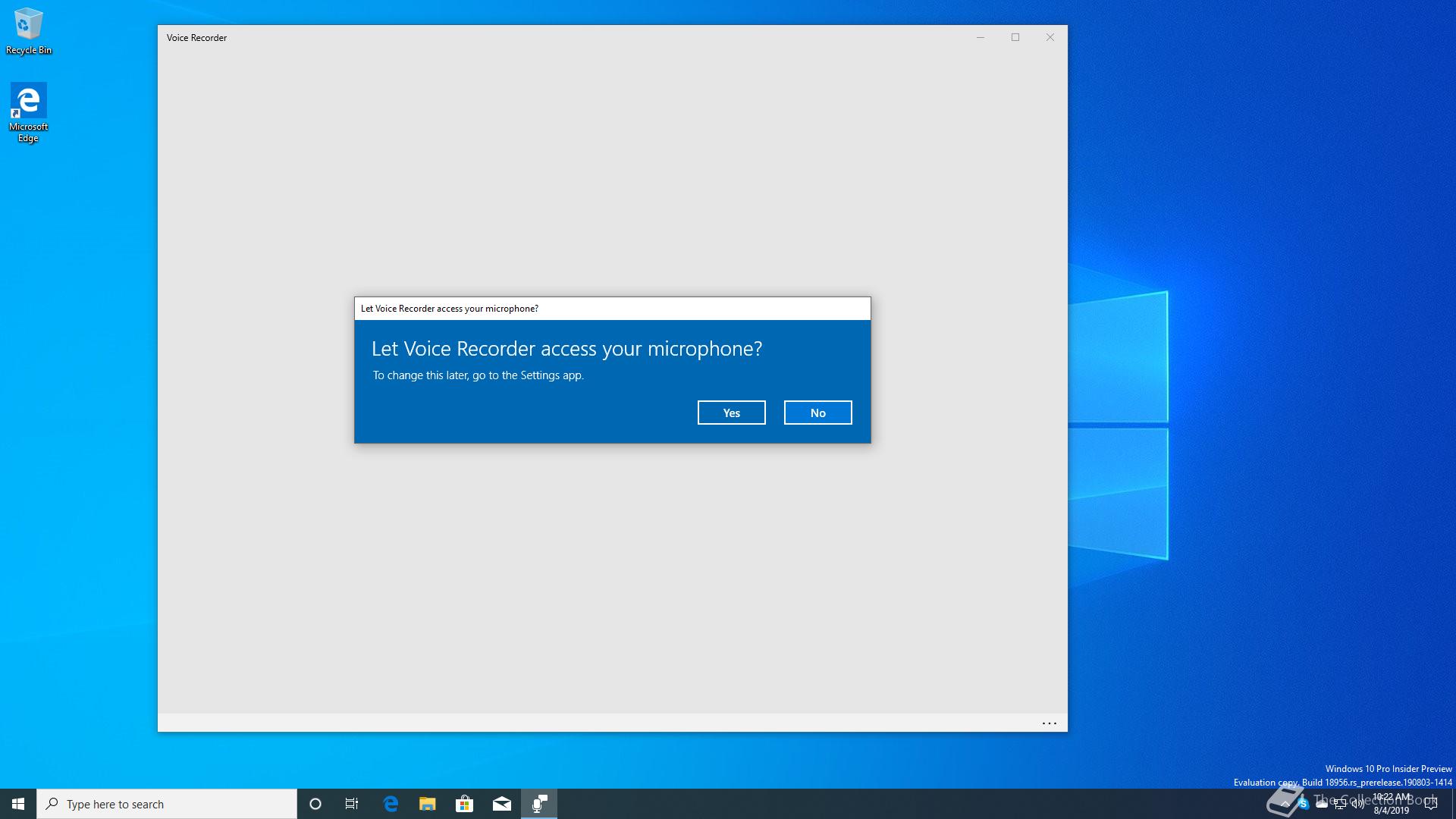Viewport: 1456px width, 819px height.
Task: Open Task View from taskbar
Action: [x=352, y=804]
